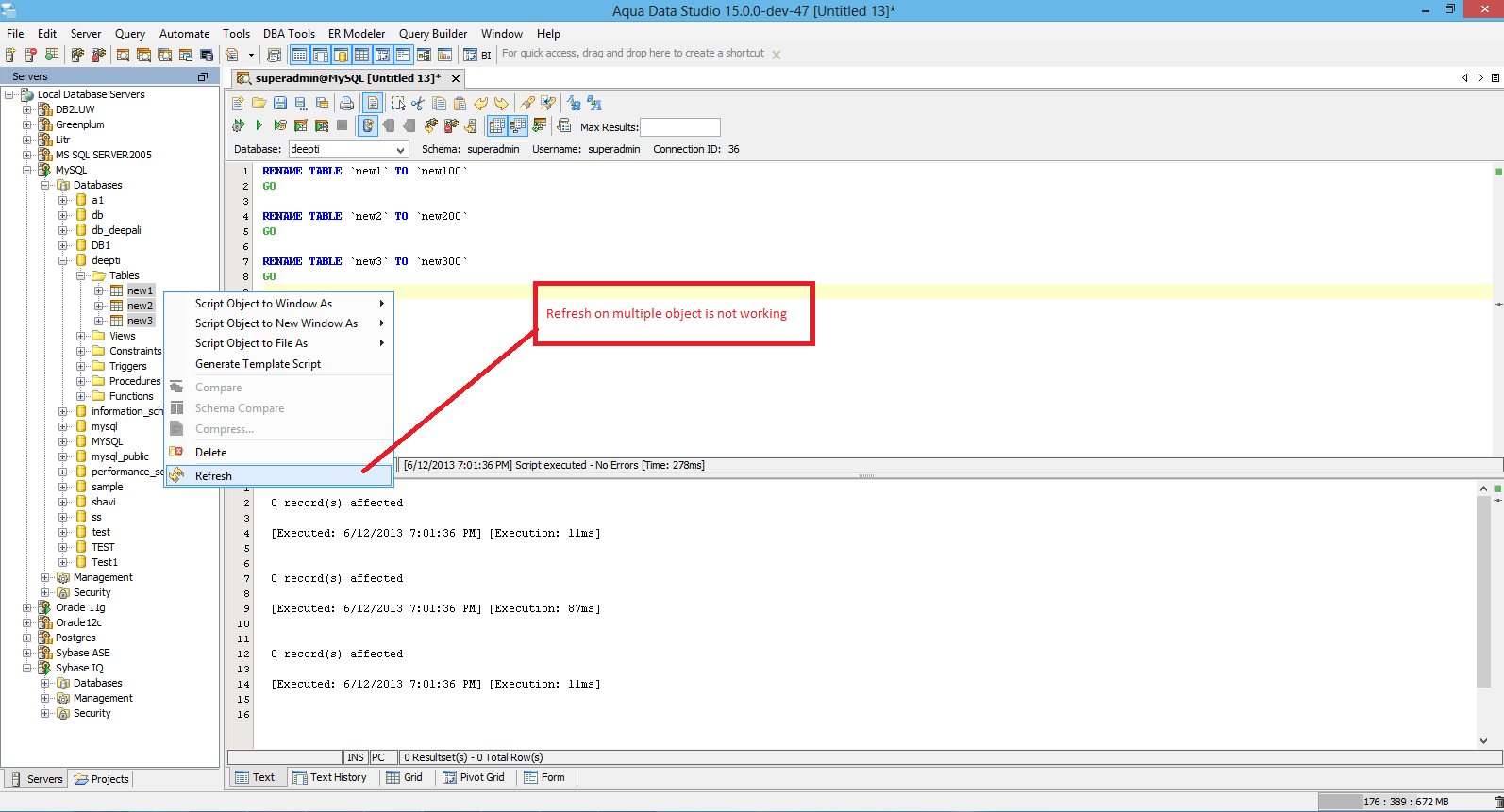Click the green Execute Current play icon

[259, 125]
